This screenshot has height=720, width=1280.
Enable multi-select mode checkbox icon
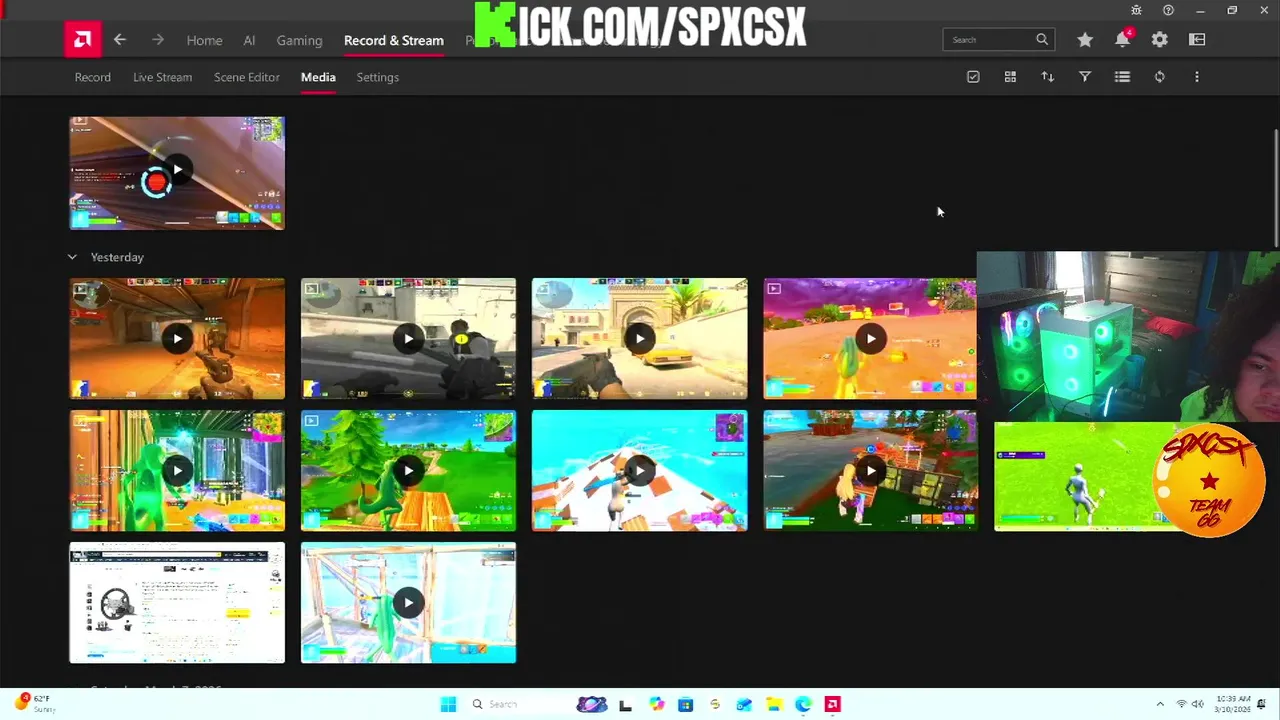pos(973,77)
